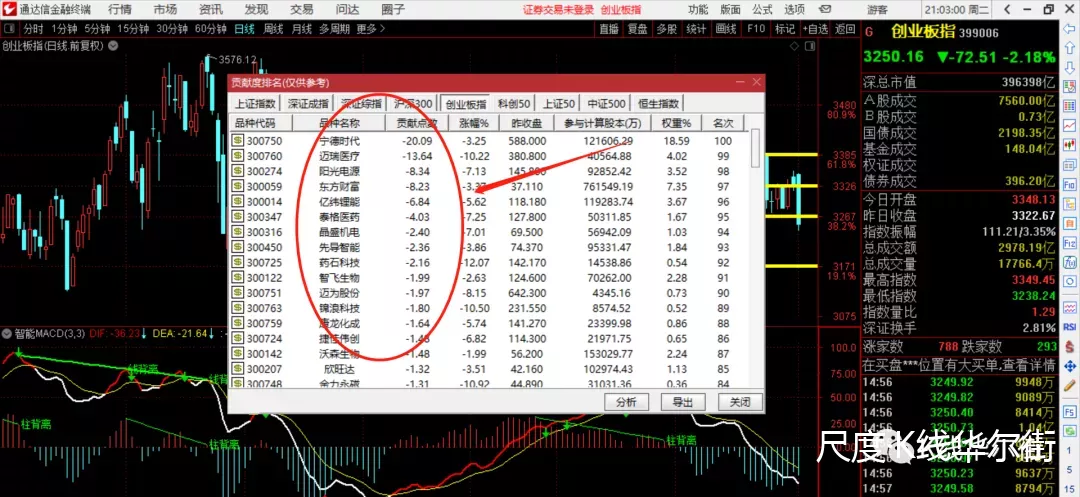Click the down arrow icon in right sidebar
The image size is (1080, 497).
(1070, 67)
